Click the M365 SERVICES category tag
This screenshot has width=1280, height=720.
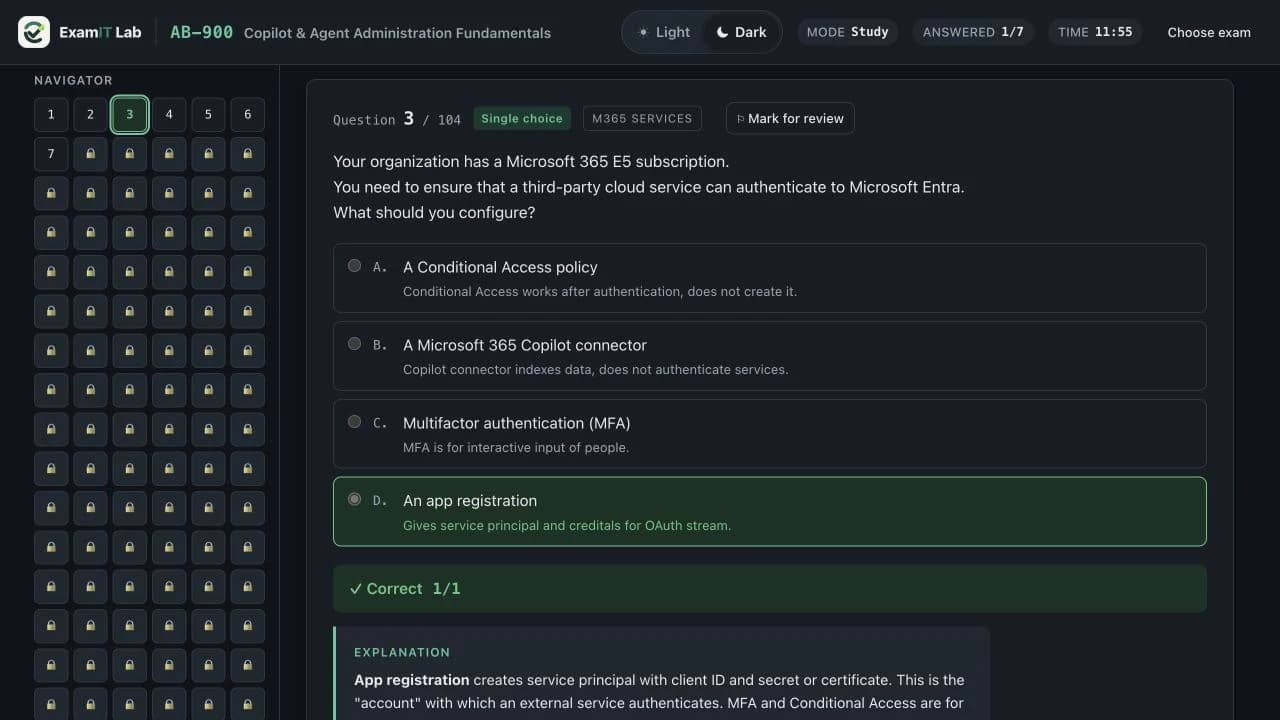click(x=642, y=118)
